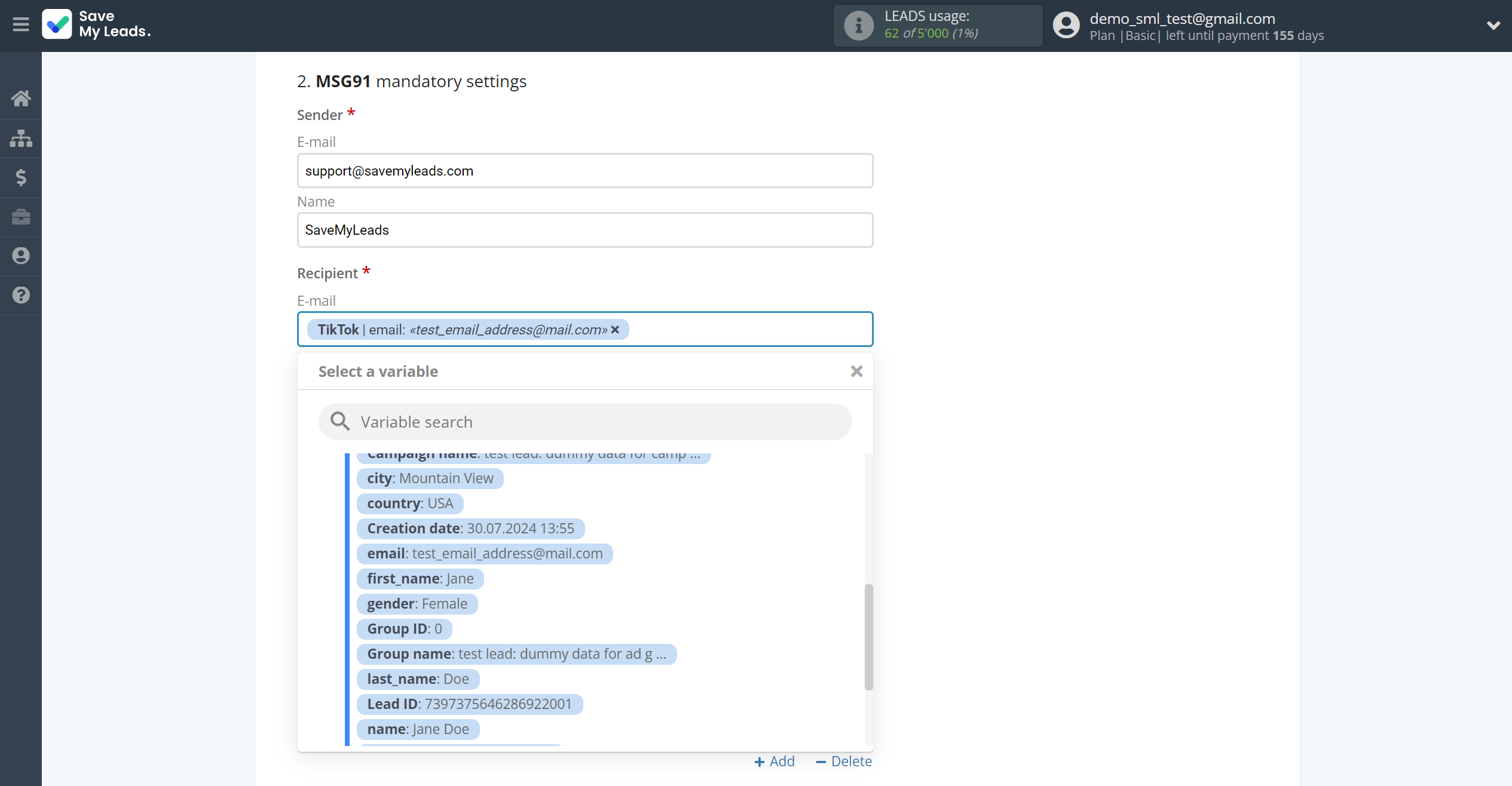The height and width of the screenshot is (786, 1512).
Task: Focus the Variable search field
Action: click(x=585, y=422)
